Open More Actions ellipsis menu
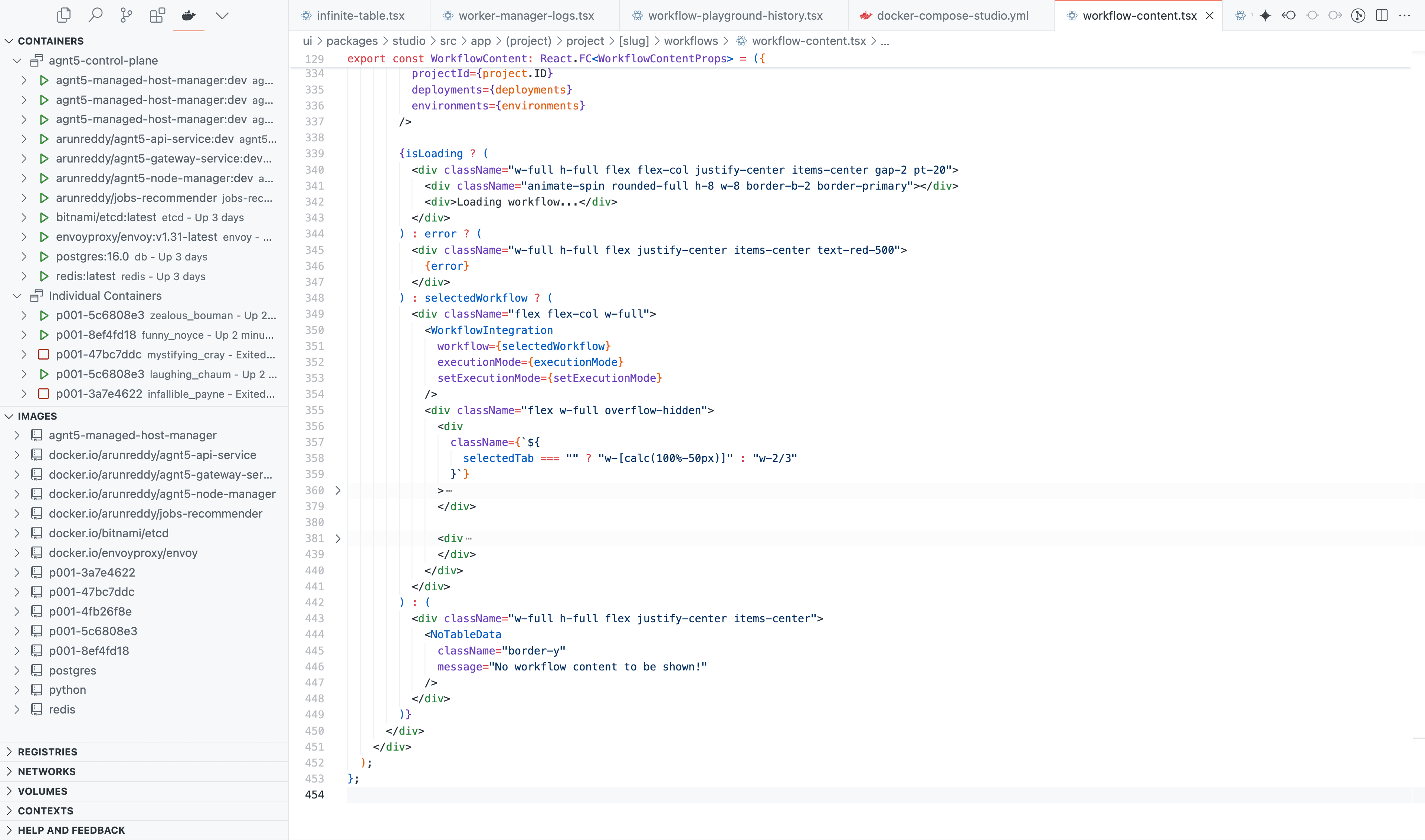The height and width of the screenshot is (840, 1425). [1405, 16]
